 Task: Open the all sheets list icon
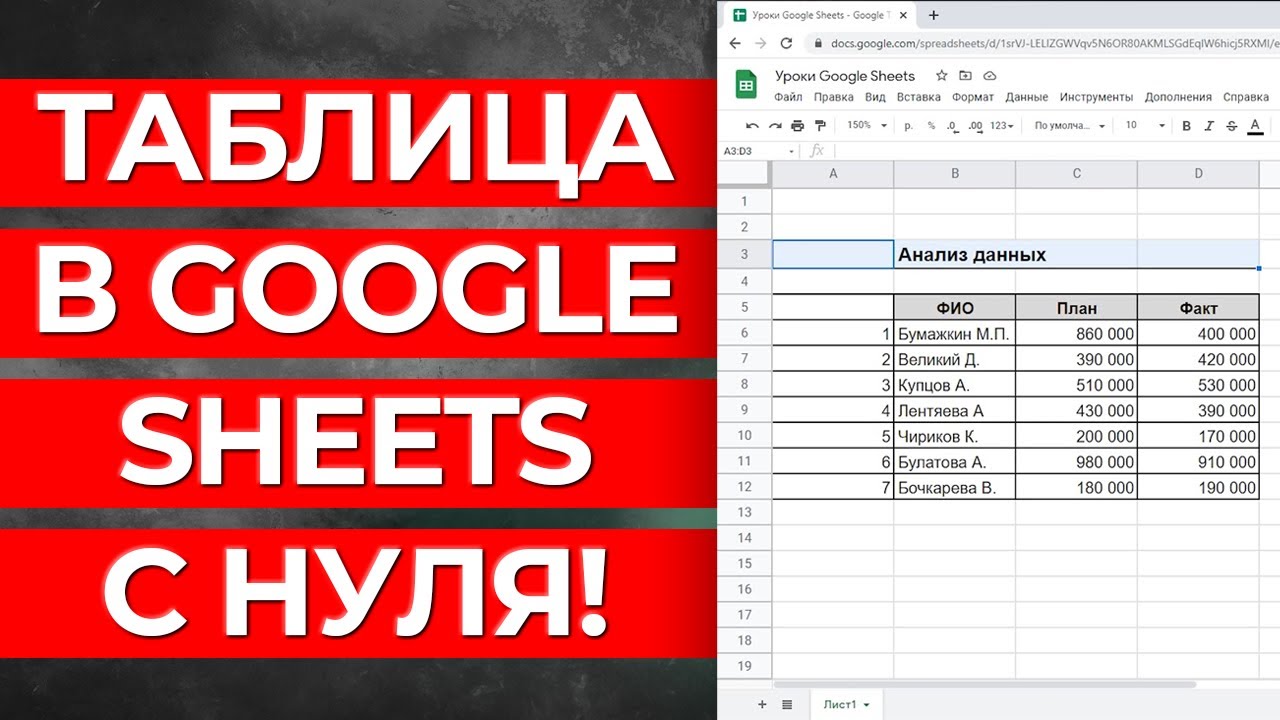pyautogui.click(x=787, y=704)
